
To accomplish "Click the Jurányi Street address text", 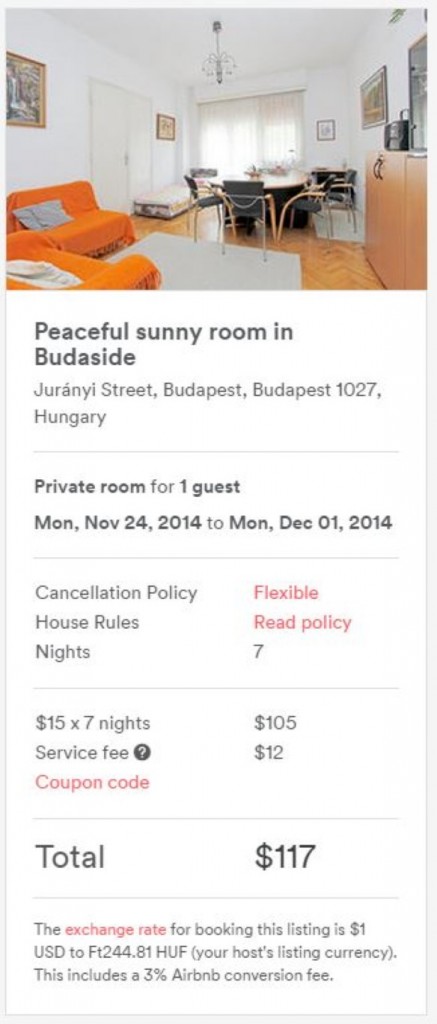I will coord(208,404).
